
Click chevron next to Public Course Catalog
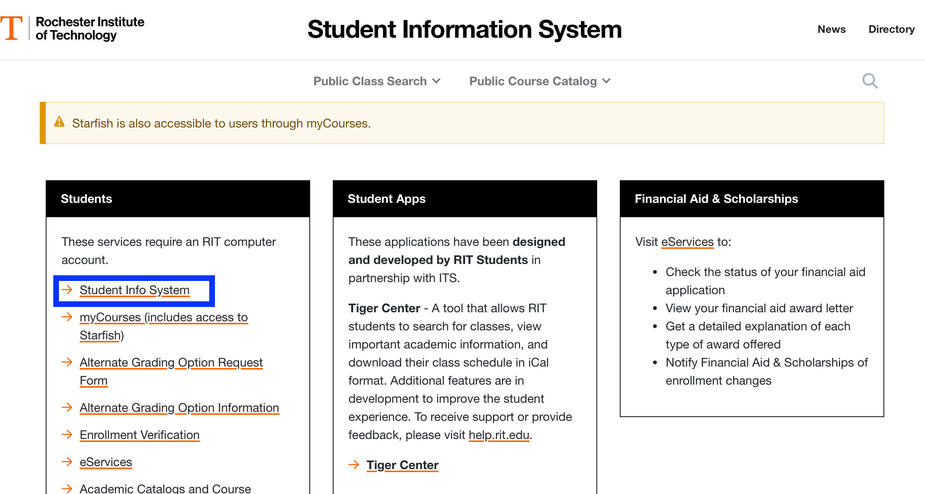point(606,81)
